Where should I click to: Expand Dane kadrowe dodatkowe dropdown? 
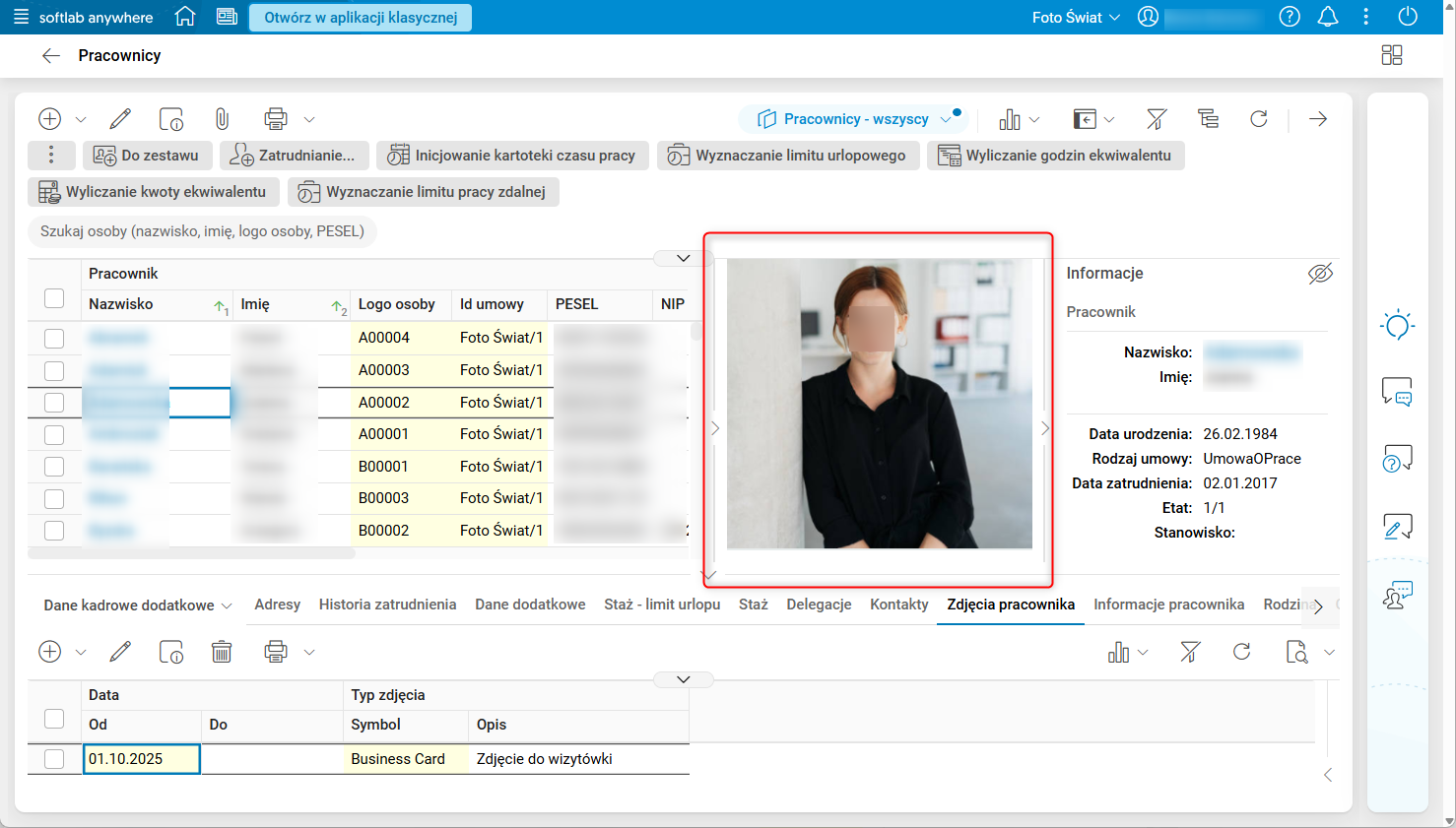coord(138,605)
